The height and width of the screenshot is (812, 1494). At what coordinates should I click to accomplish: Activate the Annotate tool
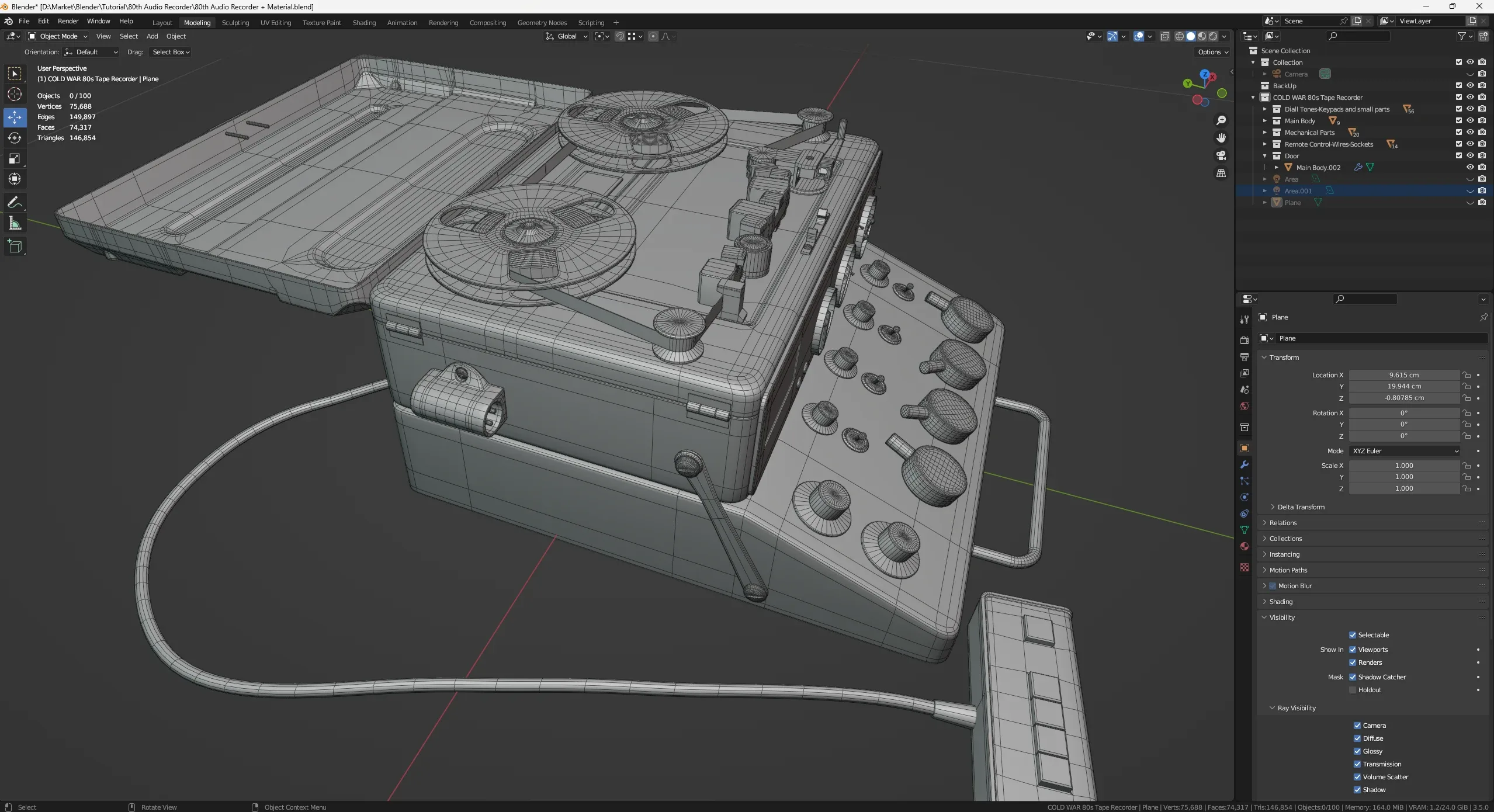(x=15, y=203)
